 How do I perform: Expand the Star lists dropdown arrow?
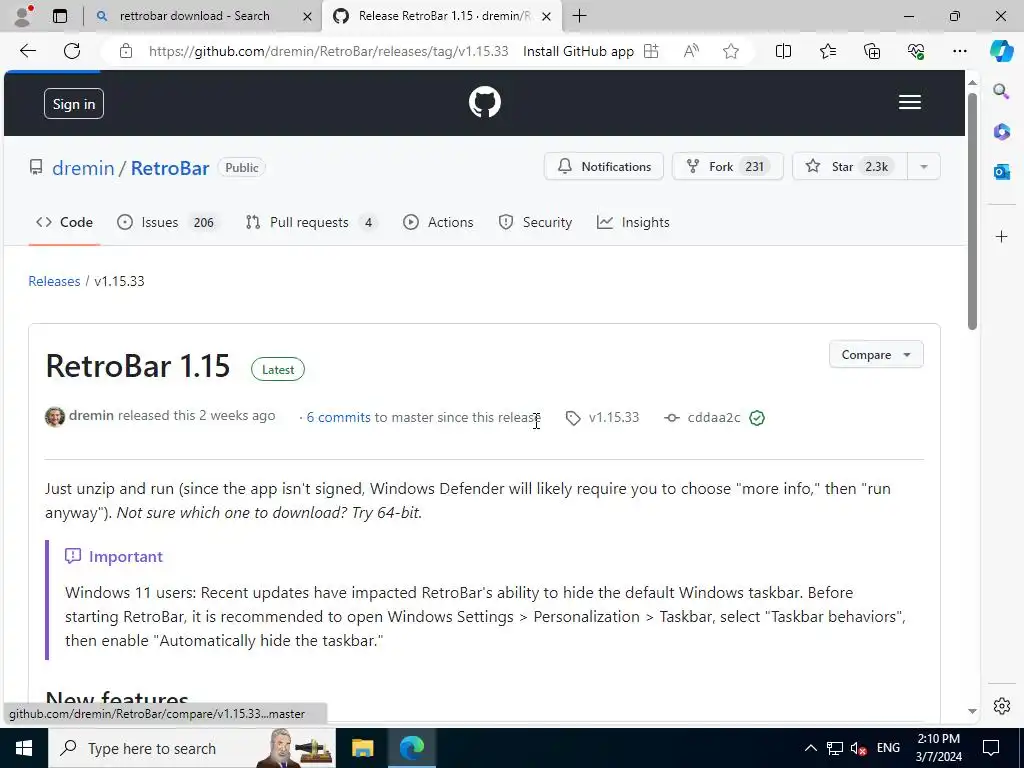tap(924, 167)
